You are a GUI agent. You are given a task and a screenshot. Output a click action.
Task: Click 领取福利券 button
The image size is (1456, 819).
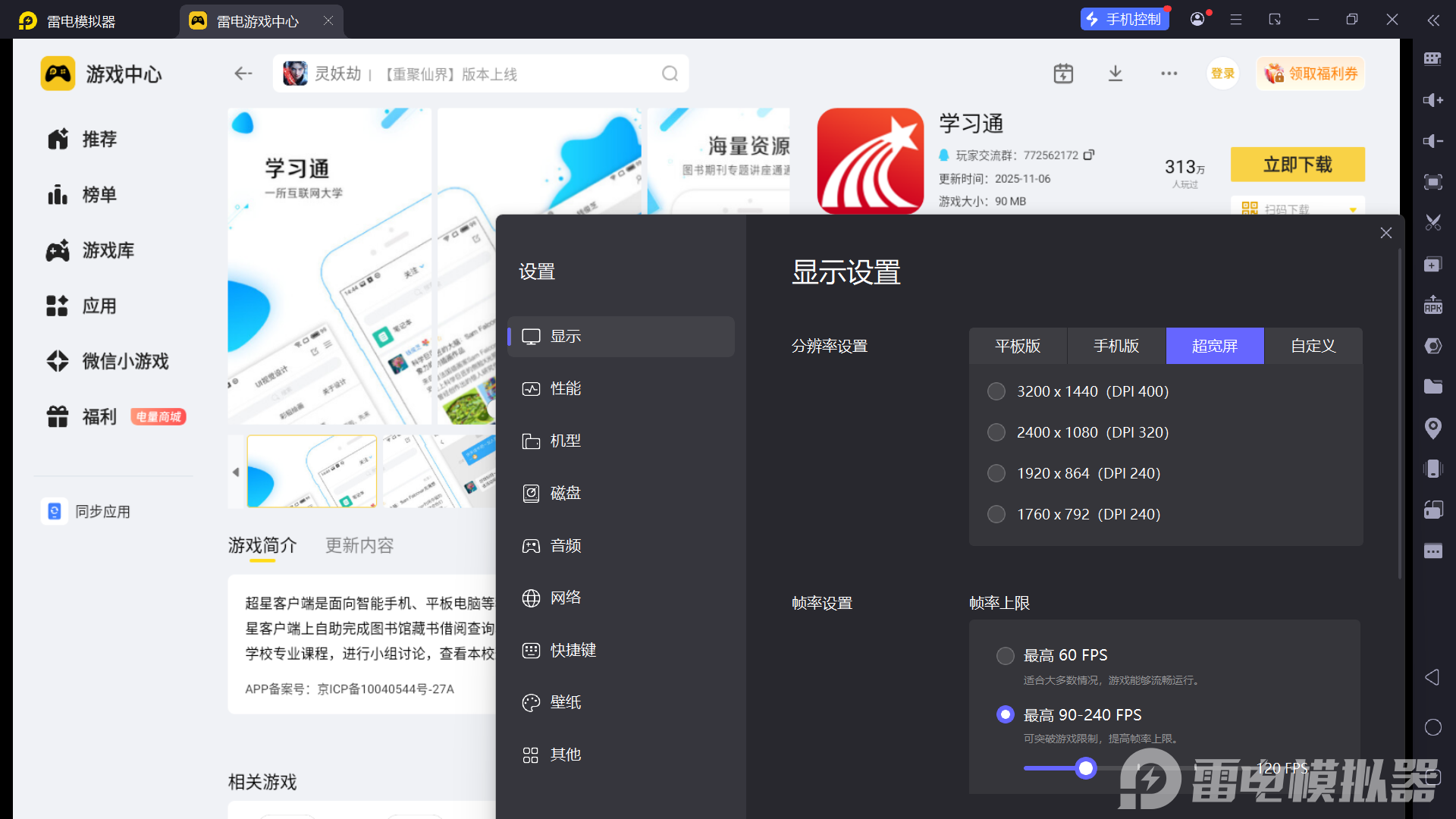click(1310, 74)
